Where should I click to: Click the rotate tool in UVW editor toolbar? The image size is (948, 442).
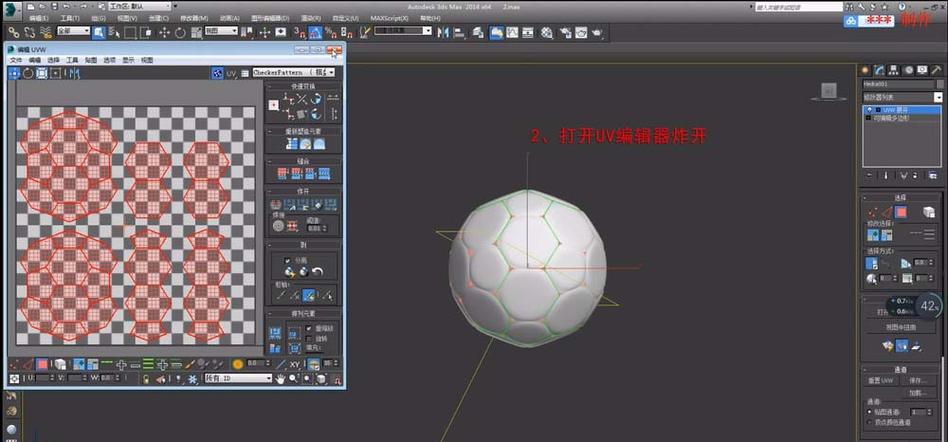pos(28,73)
